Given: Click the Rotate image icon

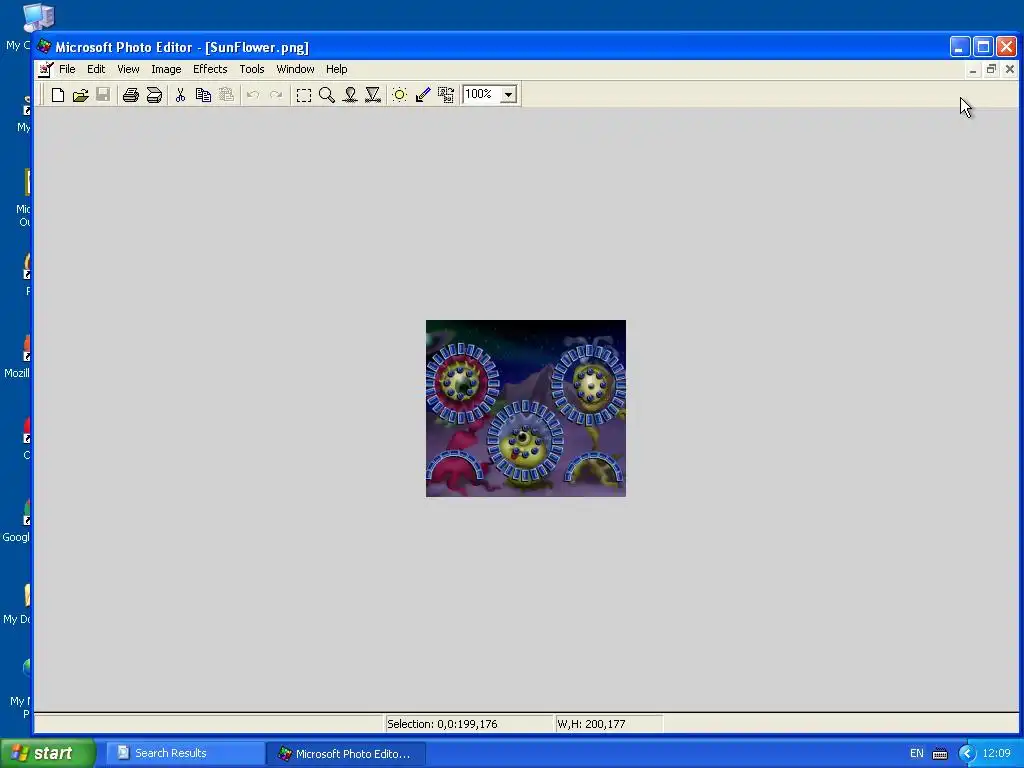Looking at the screenshot, I should pos(446,95).
